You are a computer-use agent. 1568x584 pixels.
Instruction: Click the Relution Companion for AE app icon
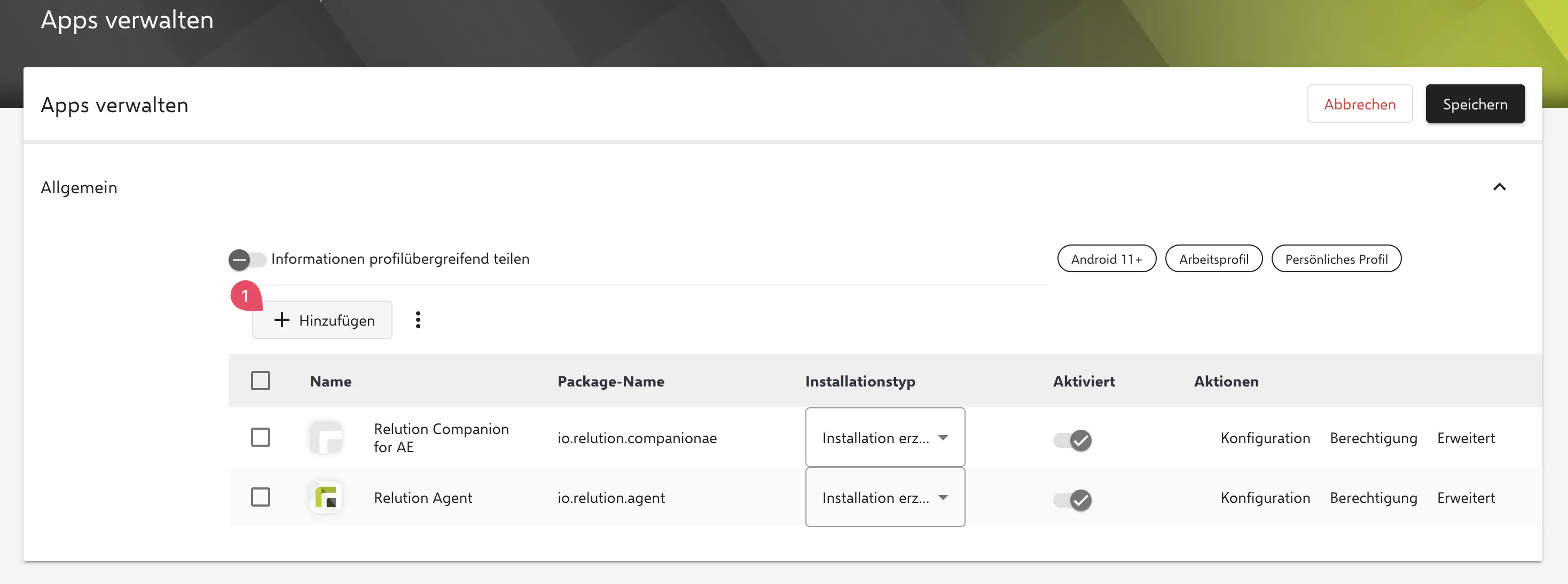click(x=326, y=437)
